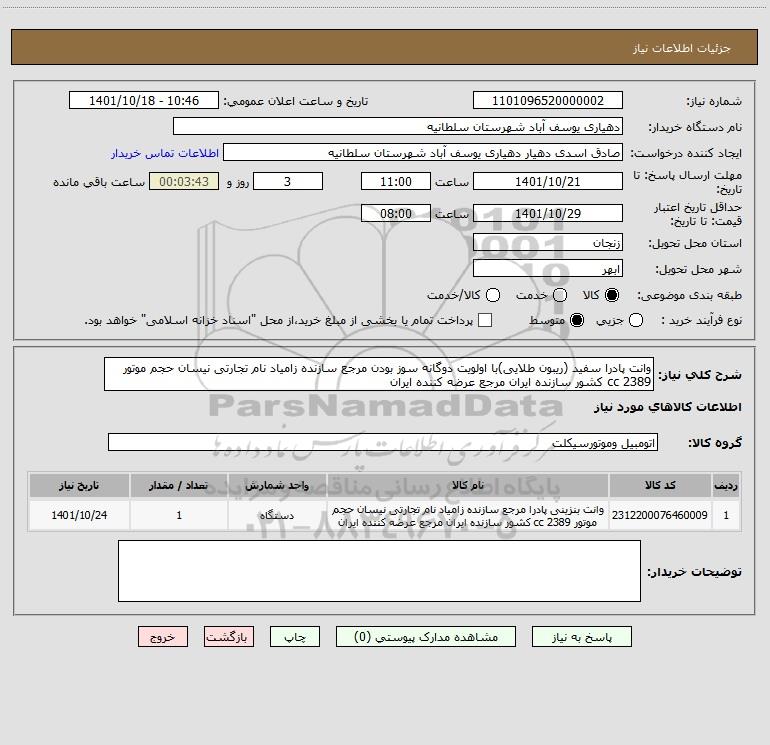
Task: Click the announcement date field 1401/10/18 - 10:46
Action: pos(143,101)
